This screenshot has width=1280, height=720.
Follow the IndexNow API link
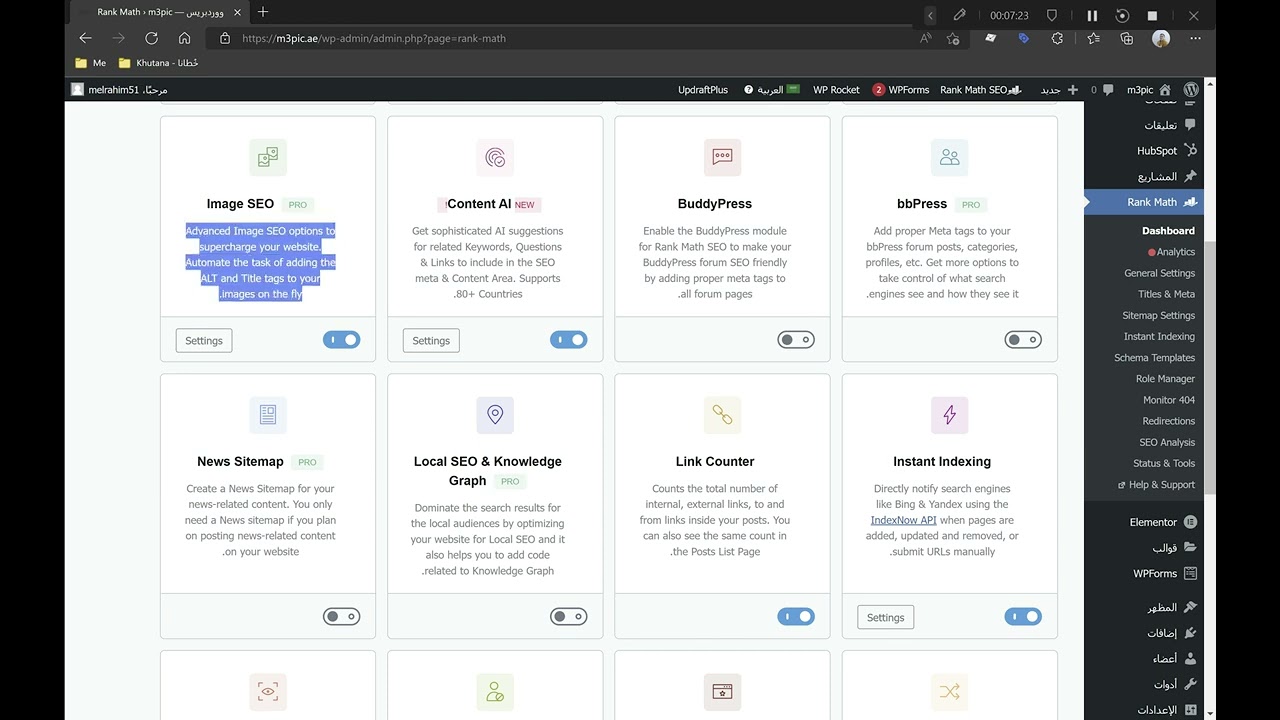(x=903, y=520)
